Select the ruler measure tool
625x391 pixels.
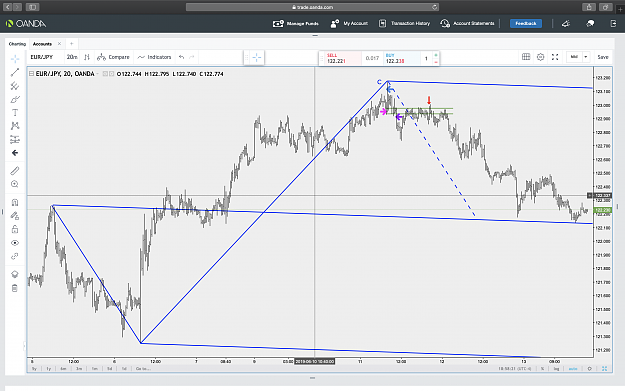pyautogui.click(x=15, y=171)
